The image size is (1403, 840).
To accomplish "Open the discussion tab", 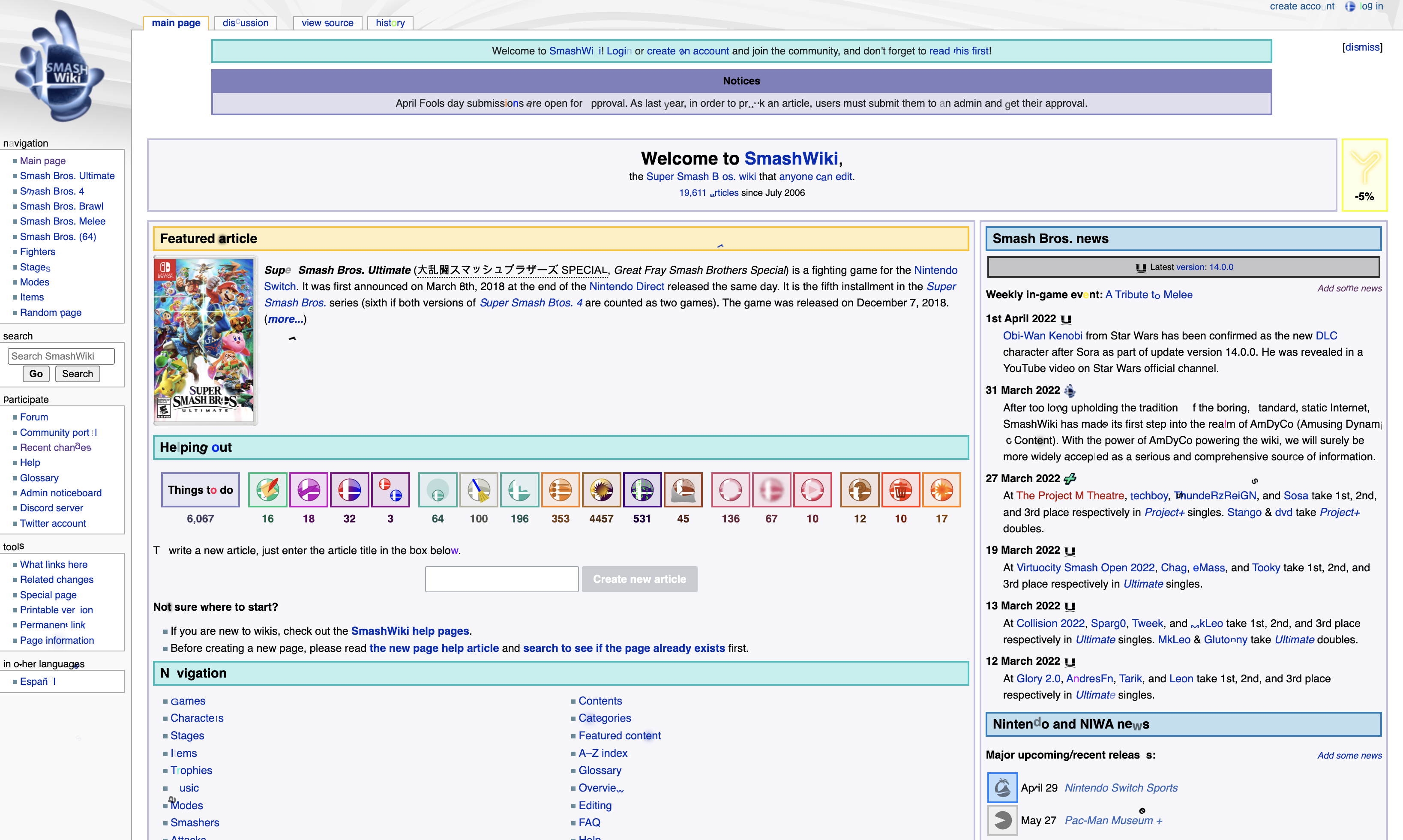I will coord(245,23).
